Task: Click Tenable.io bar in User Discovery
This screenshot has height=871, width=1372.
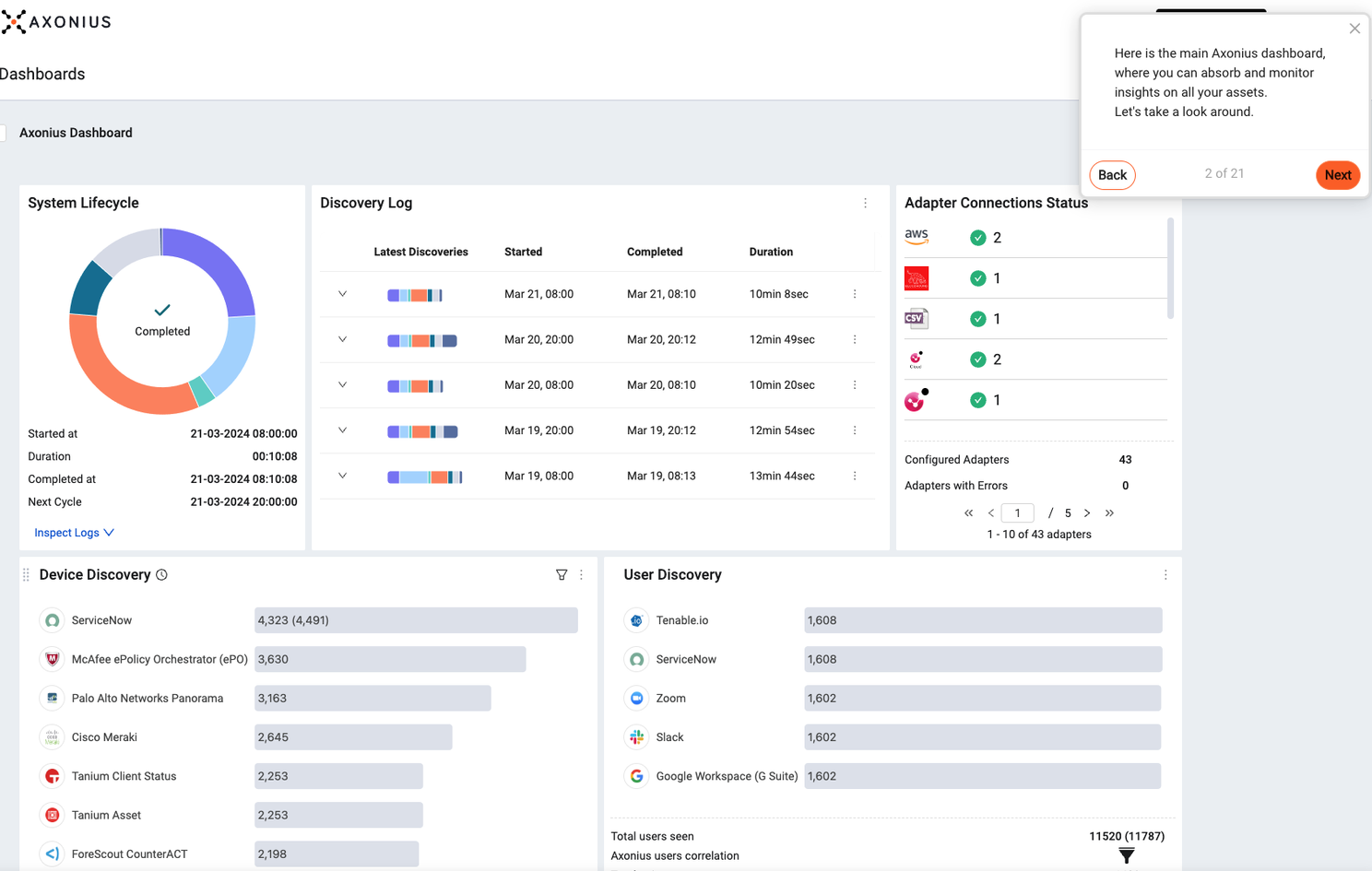Action: 983,620
